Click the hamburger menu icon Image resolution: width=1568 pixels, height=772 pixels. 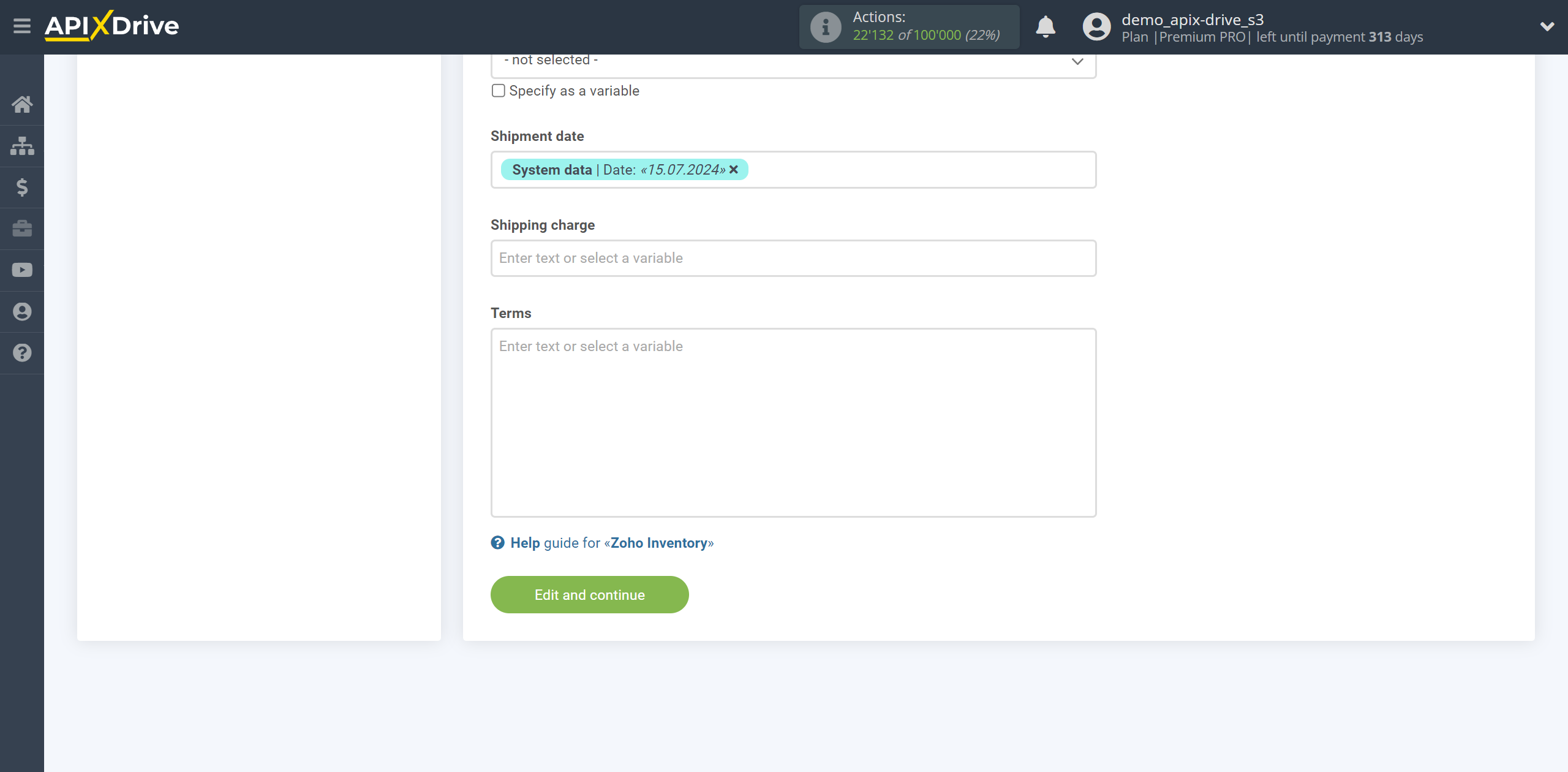pyautogui.click(x=21, y=27)
